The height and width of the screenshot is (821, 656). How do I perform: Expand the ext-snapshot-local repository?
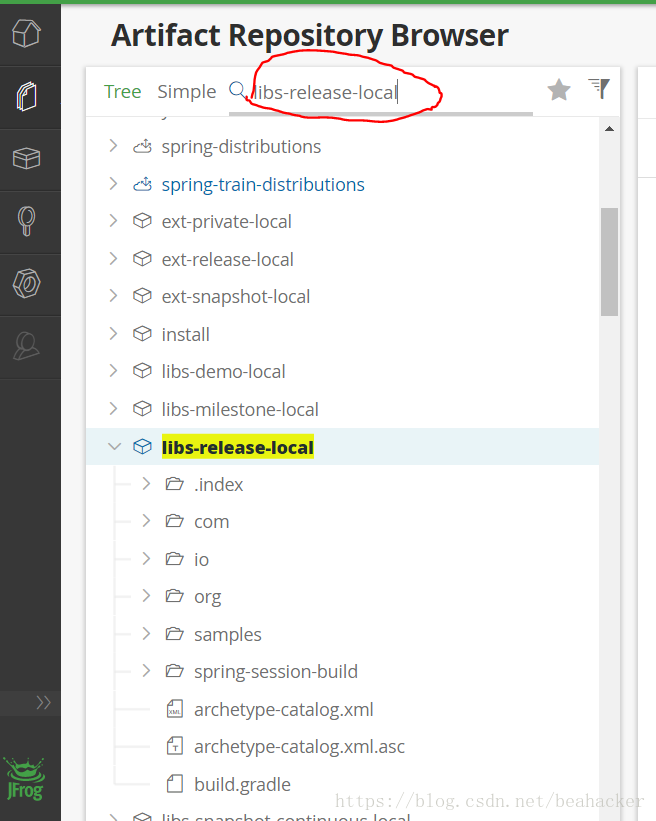(x=113, y=296)
